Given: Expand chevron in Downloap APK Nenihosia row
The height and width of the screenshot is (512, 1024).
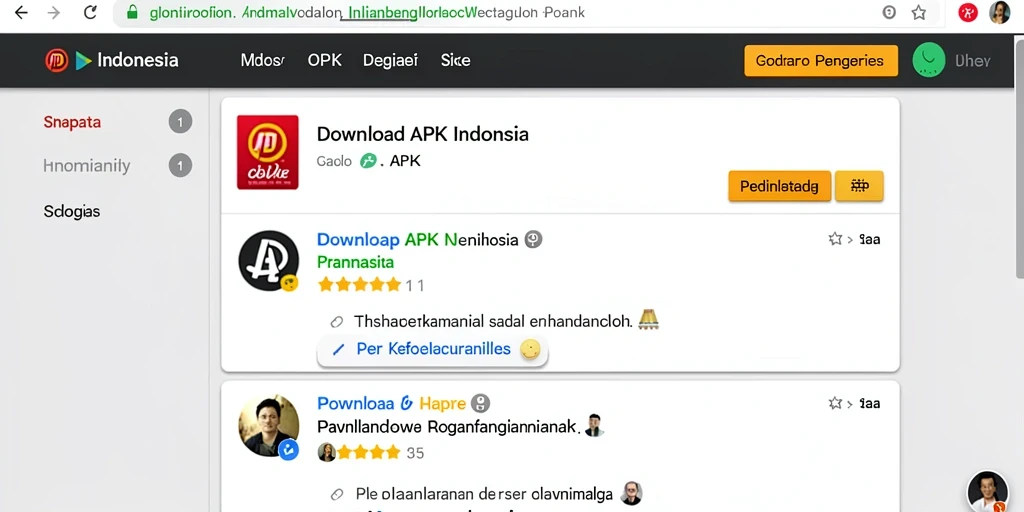Looking at the screenshot, I should (x=850, y=240).
